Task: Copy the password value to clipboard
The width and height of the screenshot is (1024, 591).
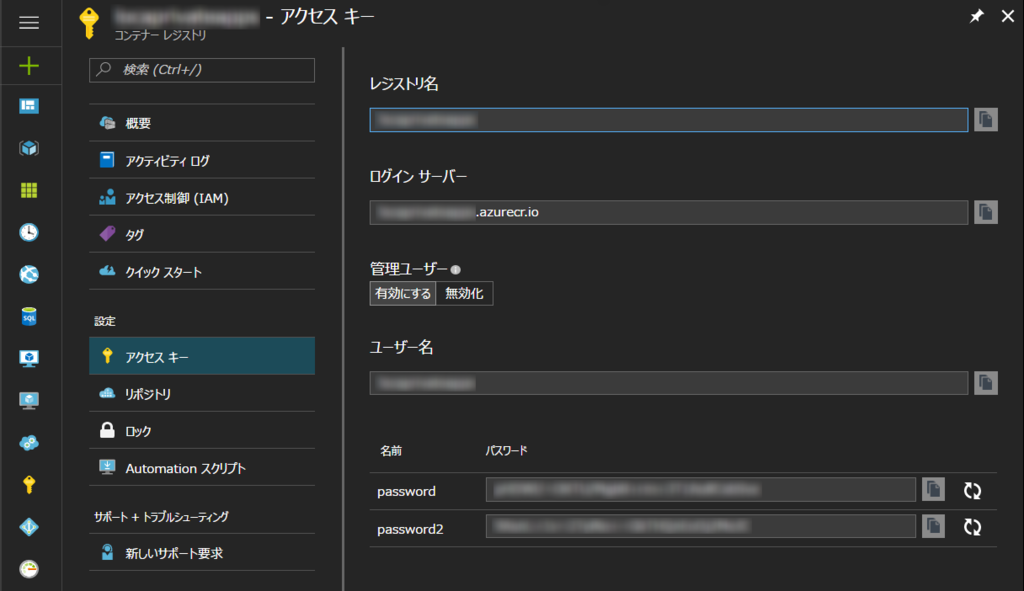Action: (933, 490)
